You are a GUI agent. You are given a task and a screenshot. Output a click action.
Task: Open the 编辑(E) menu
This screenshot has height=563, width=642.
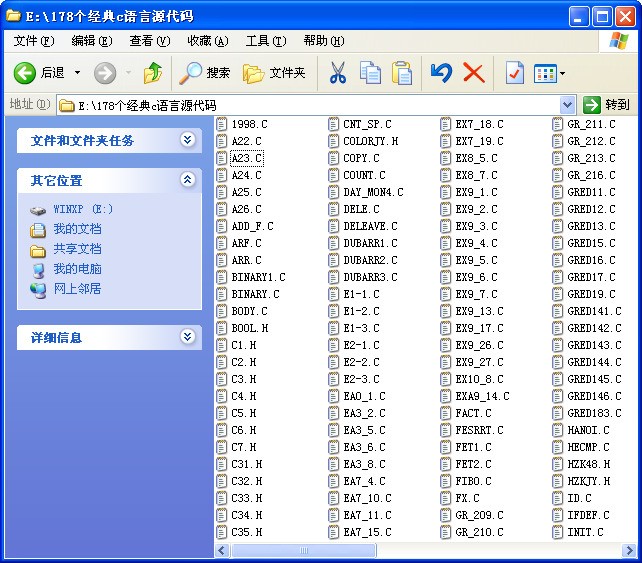[92, 41]
